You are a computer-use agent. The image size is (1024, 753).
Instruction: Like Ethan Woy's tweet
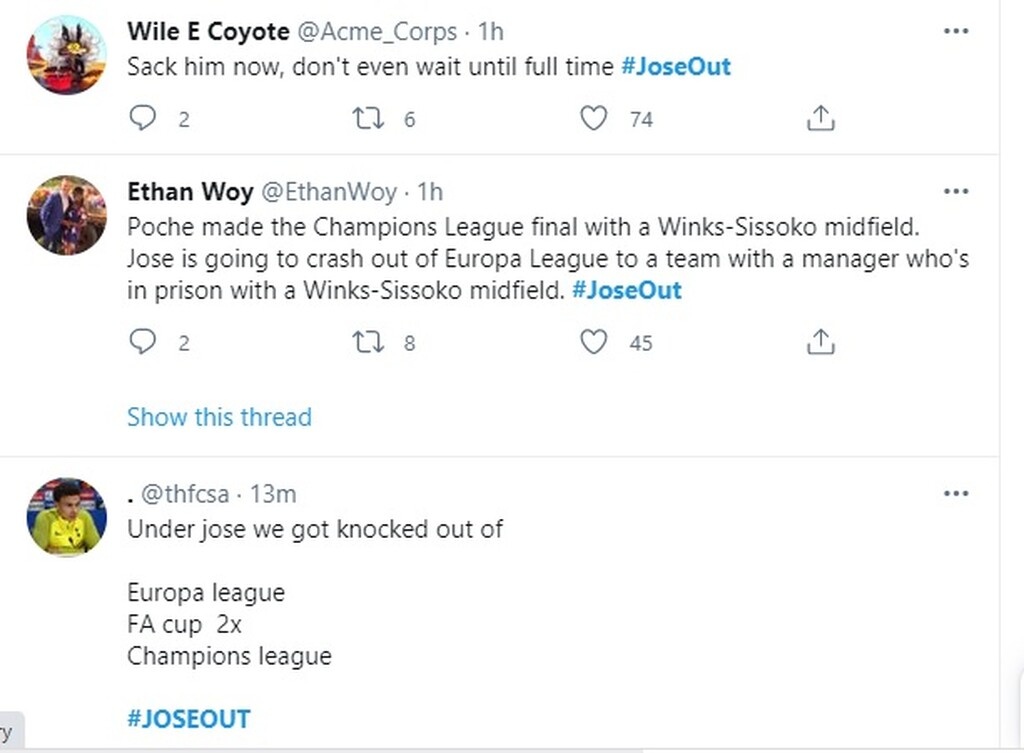[593, 341]
